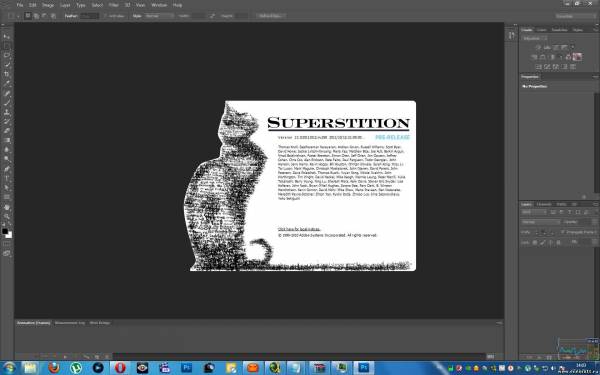Select the Horizontal Type tool
The width and height of the screenshot is (600, 375).
point(7,178)
